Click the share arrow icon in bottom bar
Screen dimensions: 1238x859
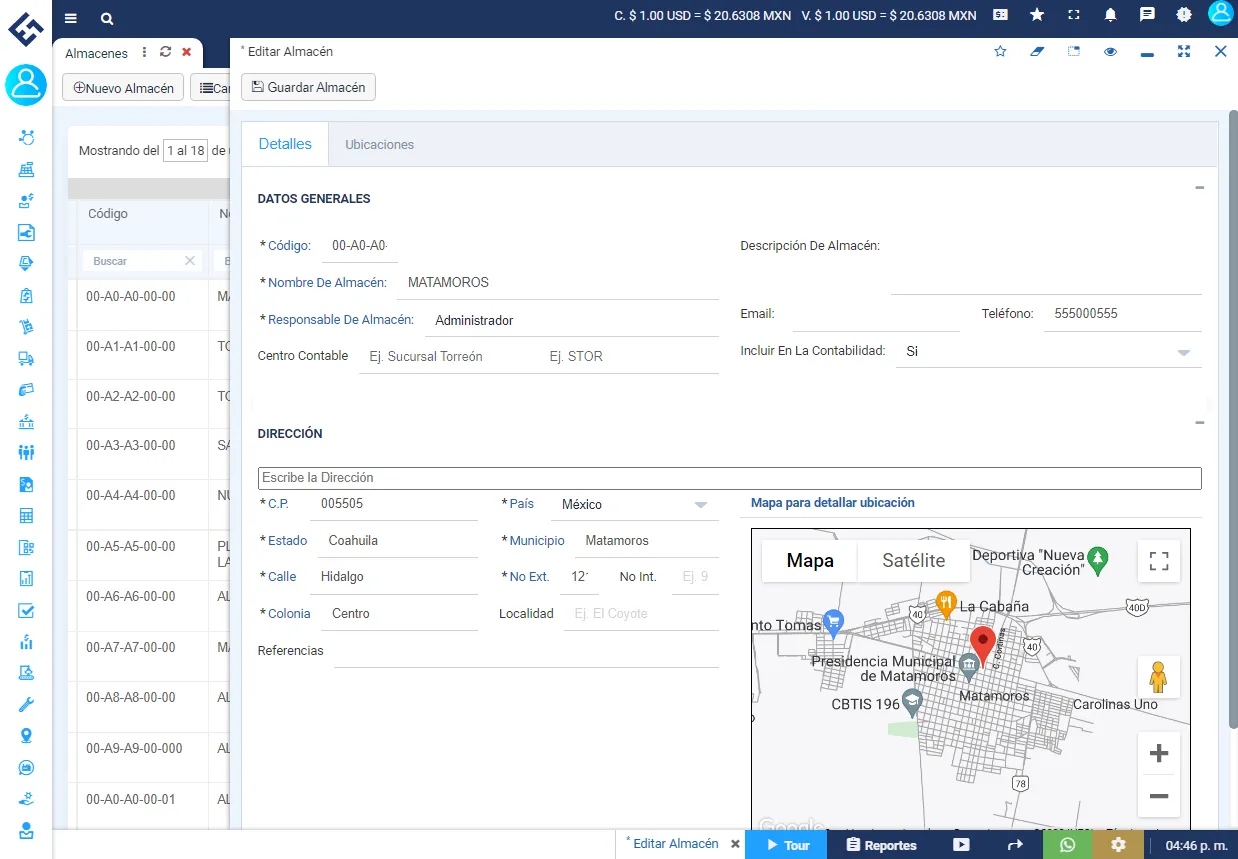pyautogui.click(x=1015, y=845)
